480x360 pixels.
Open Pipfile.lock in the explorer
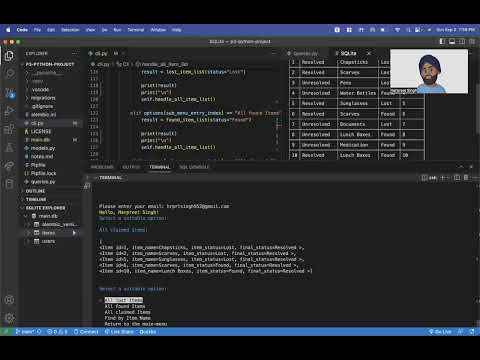(x=43, y=173)
